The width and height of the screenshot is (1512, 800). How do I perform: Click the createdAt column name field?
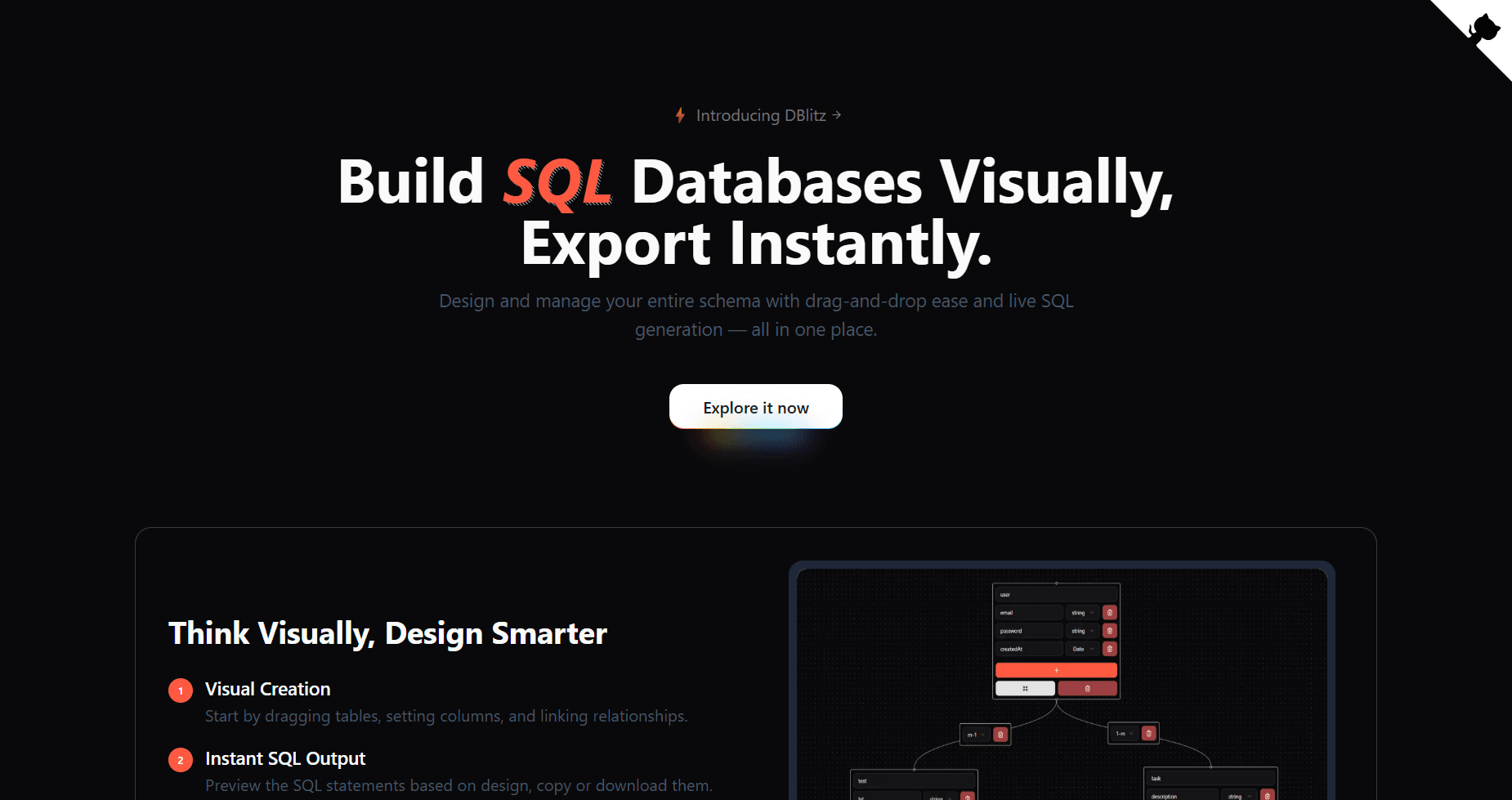(1029, 649)
